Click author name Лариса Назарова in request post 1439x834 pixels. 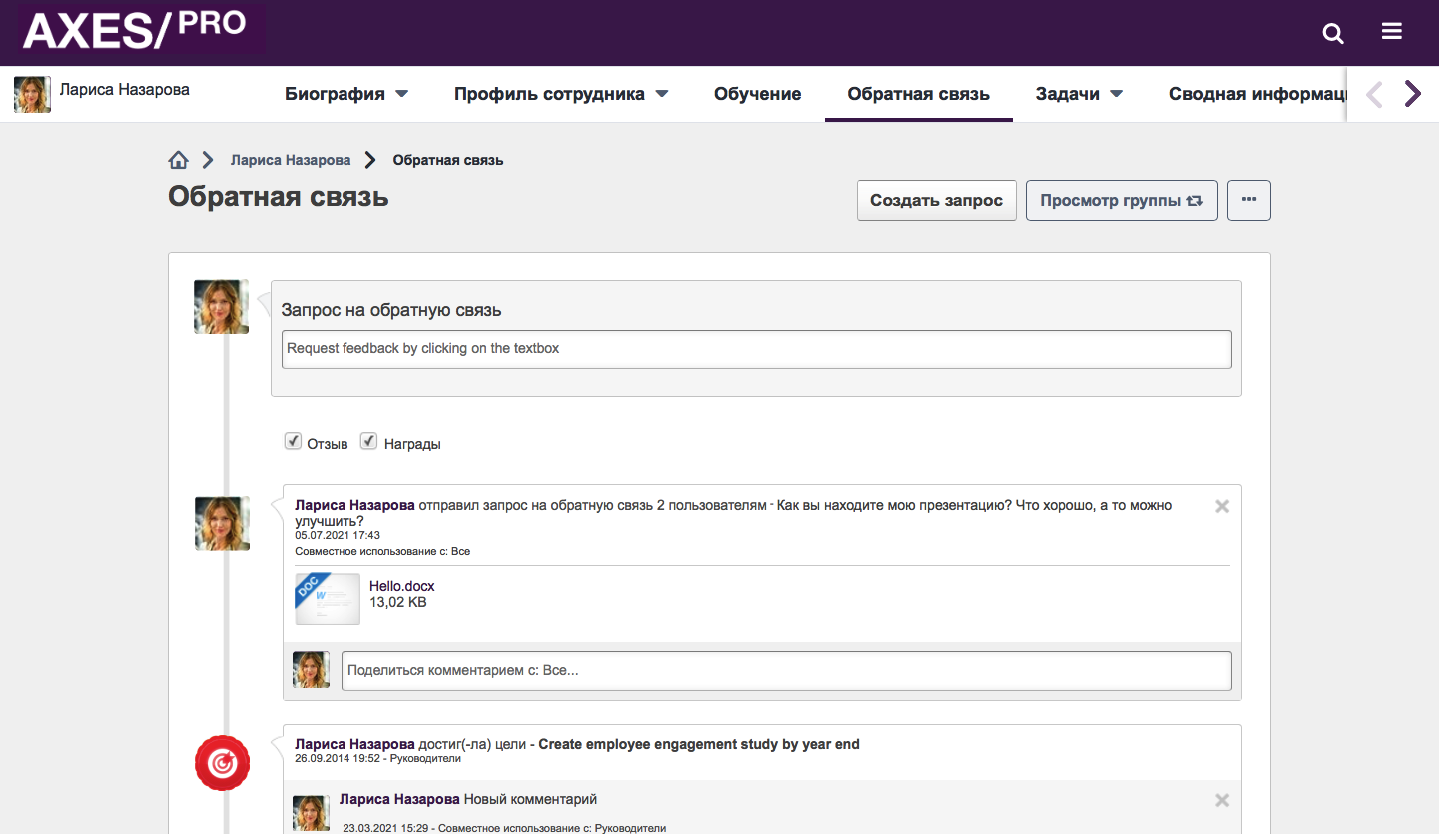point(355,505)
